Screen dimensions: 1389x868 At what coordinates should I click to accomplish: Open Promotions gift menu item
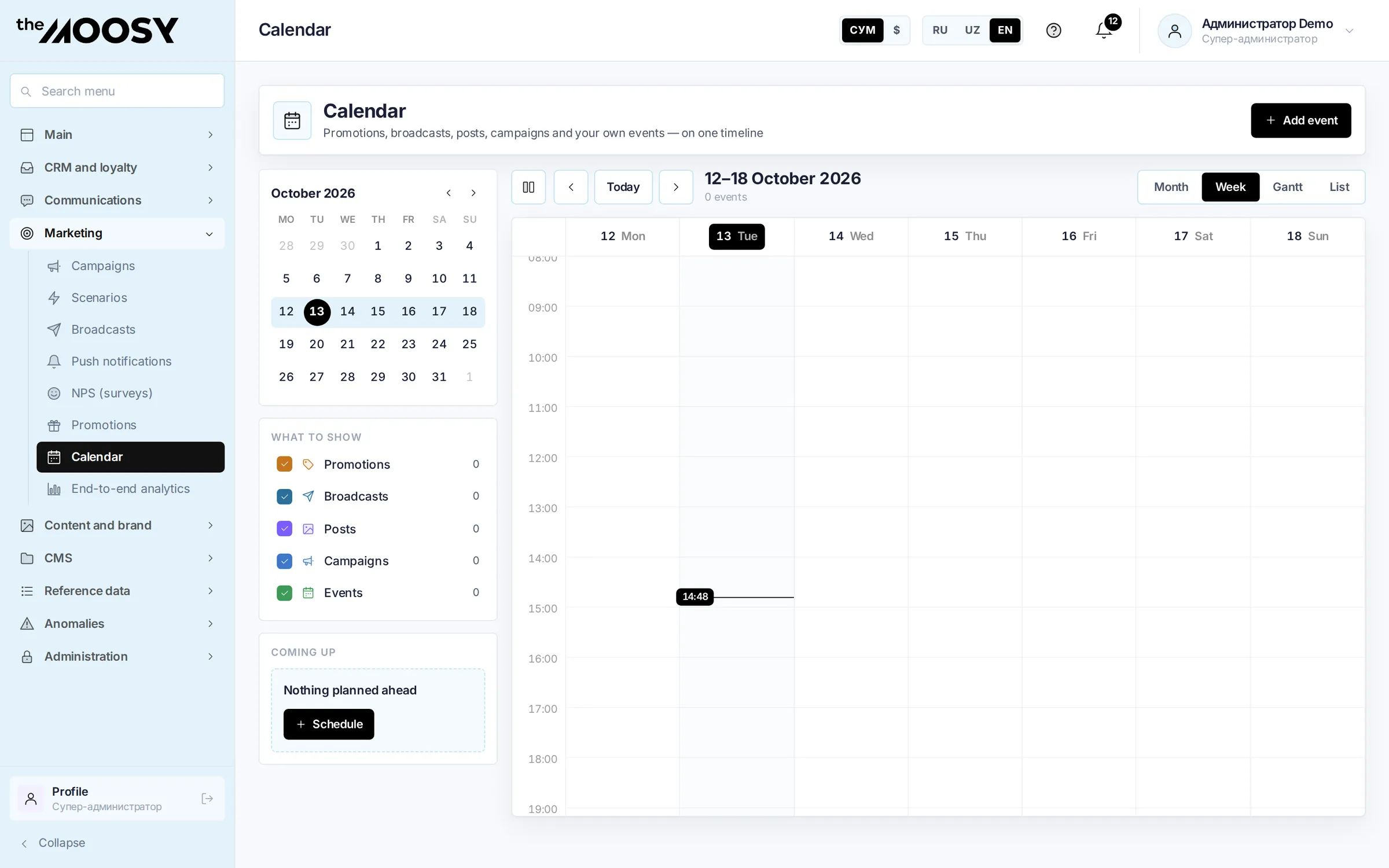[130, 425]
